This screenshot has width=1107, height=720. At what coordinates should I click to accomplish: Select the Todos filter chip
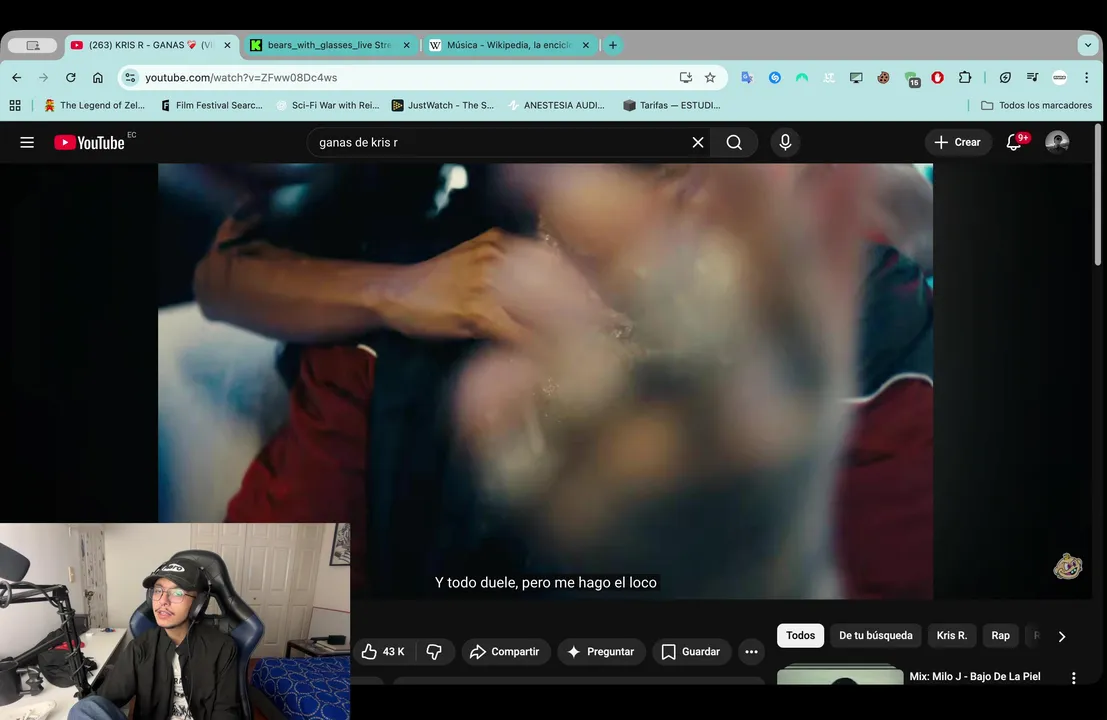(801, 635)
